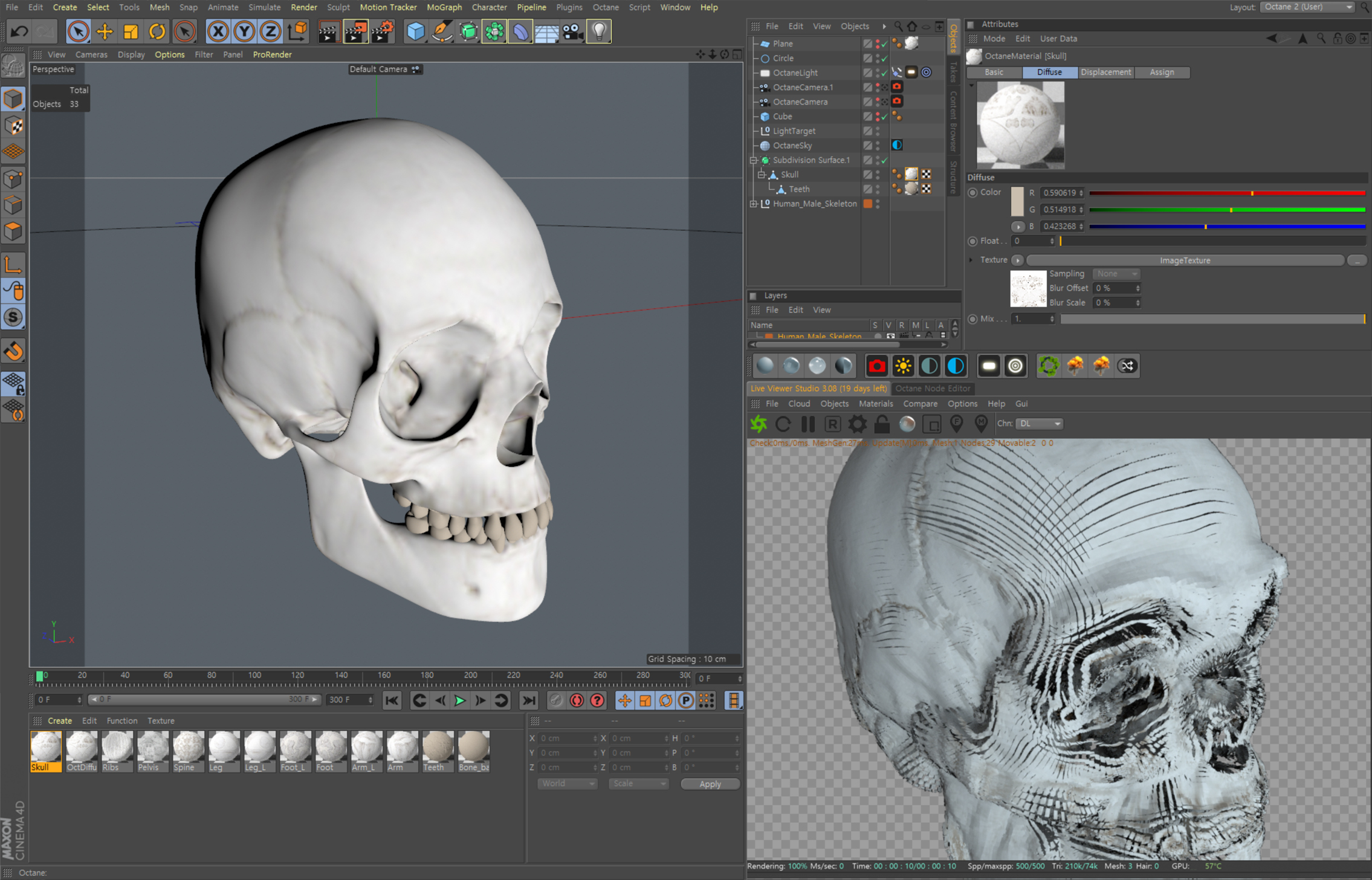Click the Light object icon

[598, 31]
